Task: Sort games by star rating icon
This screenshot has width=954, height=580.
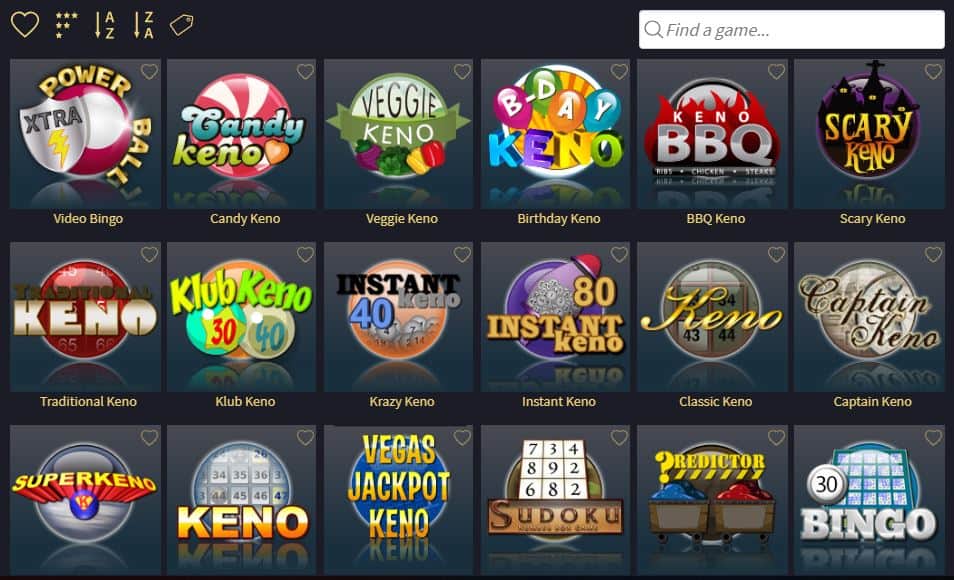Action: (x=66, y=25)
